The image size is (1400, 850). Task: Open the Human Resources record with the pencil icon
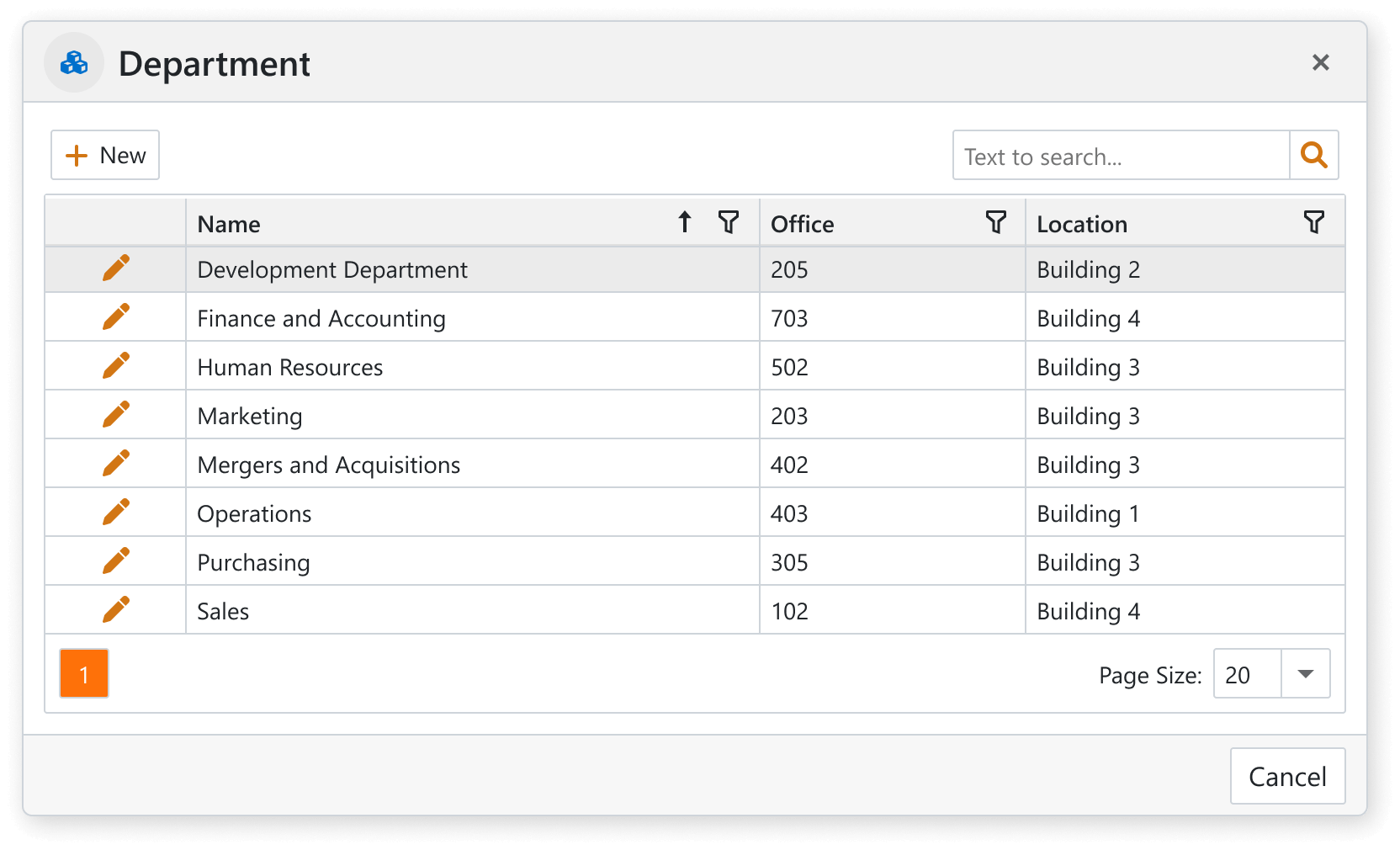pos(116,364)
